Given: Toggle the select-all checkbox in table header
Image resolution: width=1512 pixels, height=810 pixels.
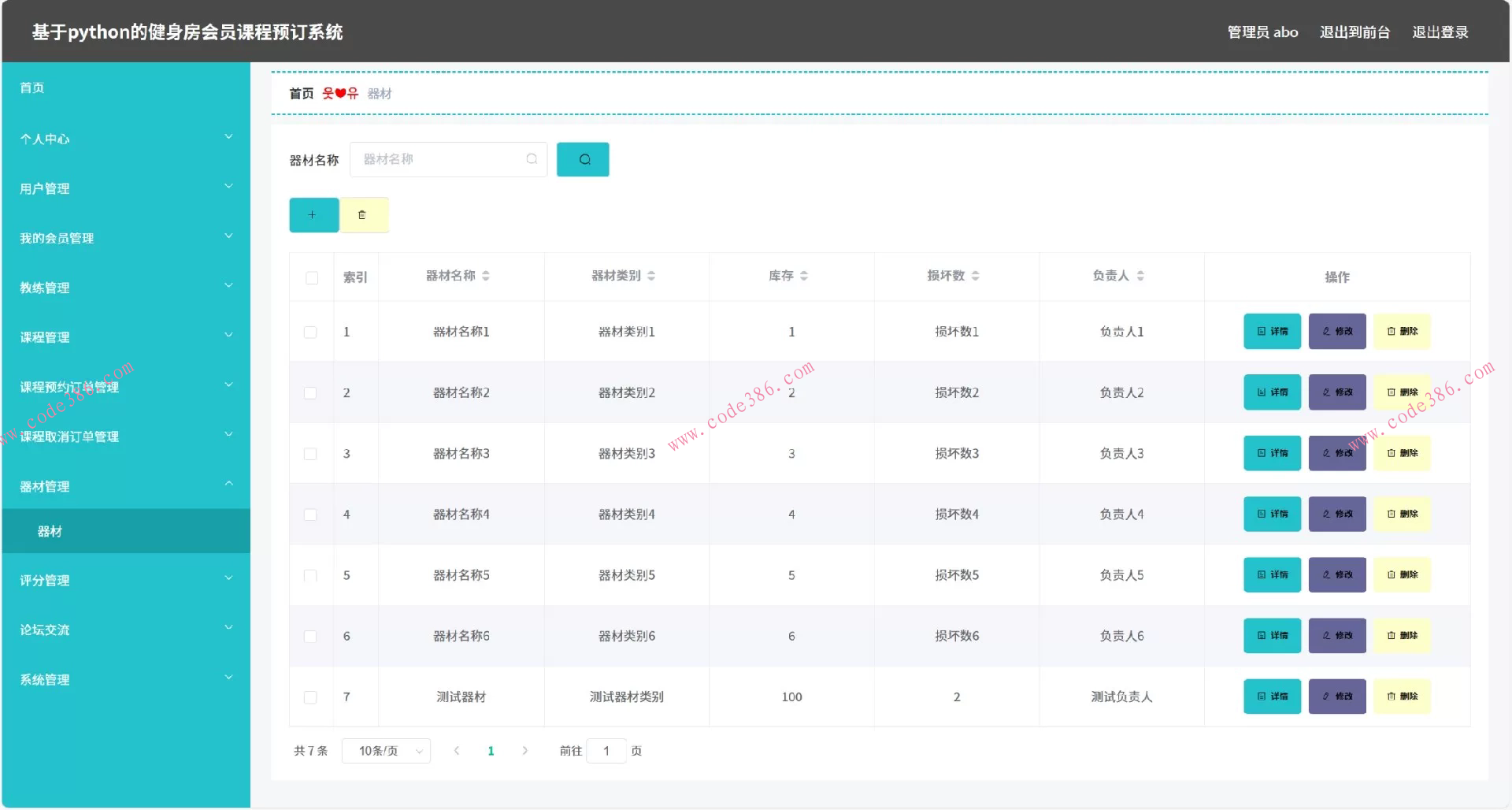Looking at the screenshot, I should pos(312,277).
